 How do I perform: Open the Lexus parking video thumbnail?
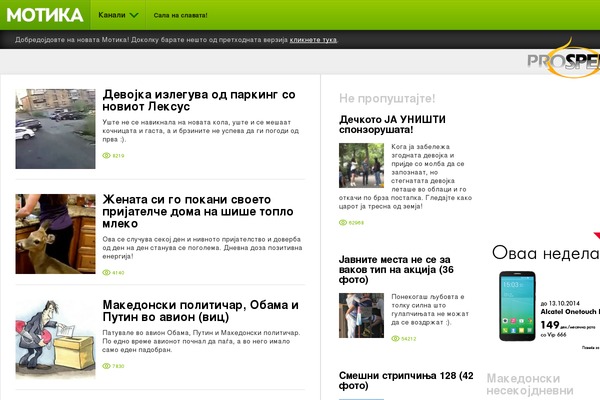(x=55, y=127)
